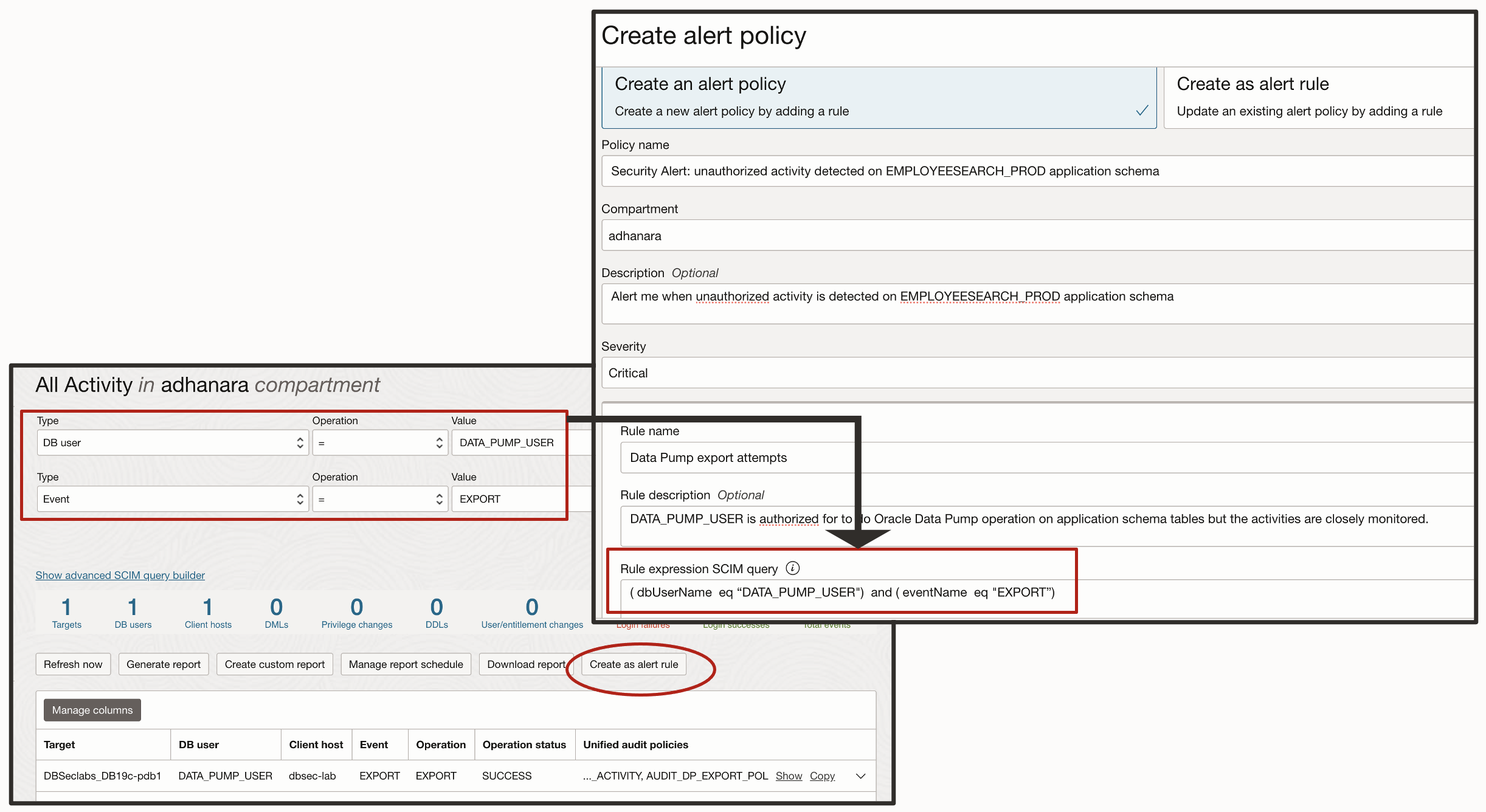This screenshot has height=812, width=1486.
Task: Open Show advanced SCIM query builder
Action: coord(120,575)
